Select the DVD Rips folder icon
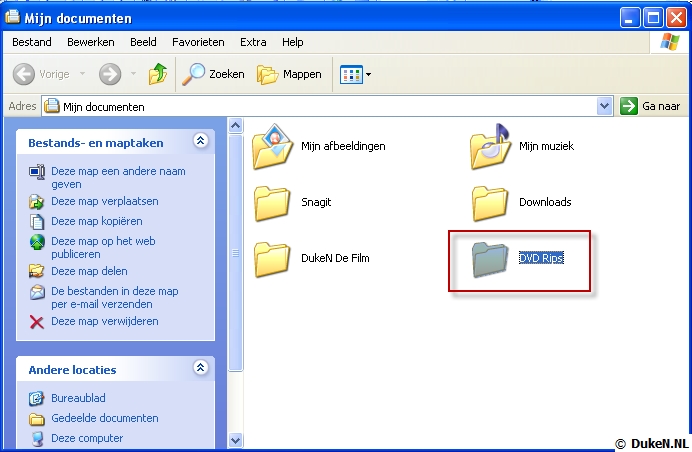Screen dimensions: 692x452 489,260
